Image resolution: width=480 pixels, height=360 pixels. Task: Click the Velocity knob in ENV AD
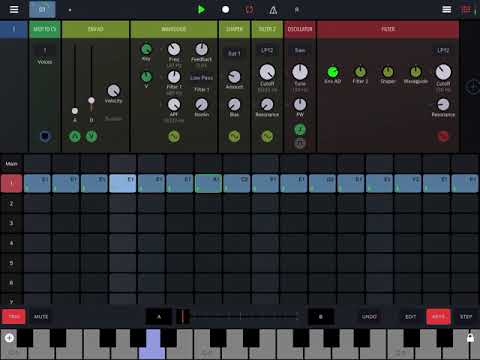(x=113, y=90)
